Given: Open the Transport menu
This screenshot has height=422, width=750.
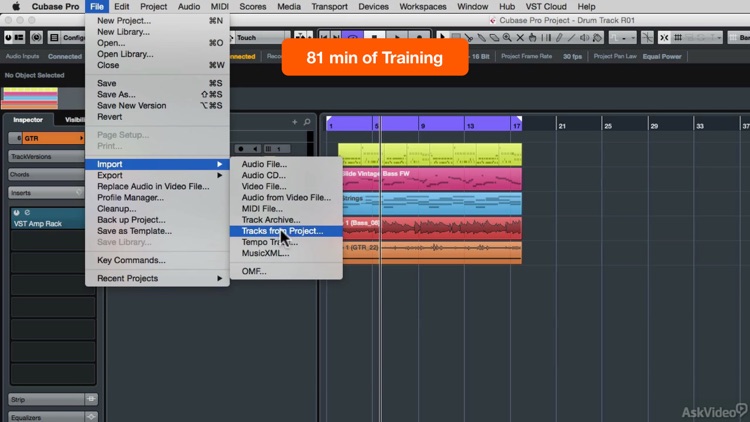Looking at the screenshot, I should (x=330, y=6).
